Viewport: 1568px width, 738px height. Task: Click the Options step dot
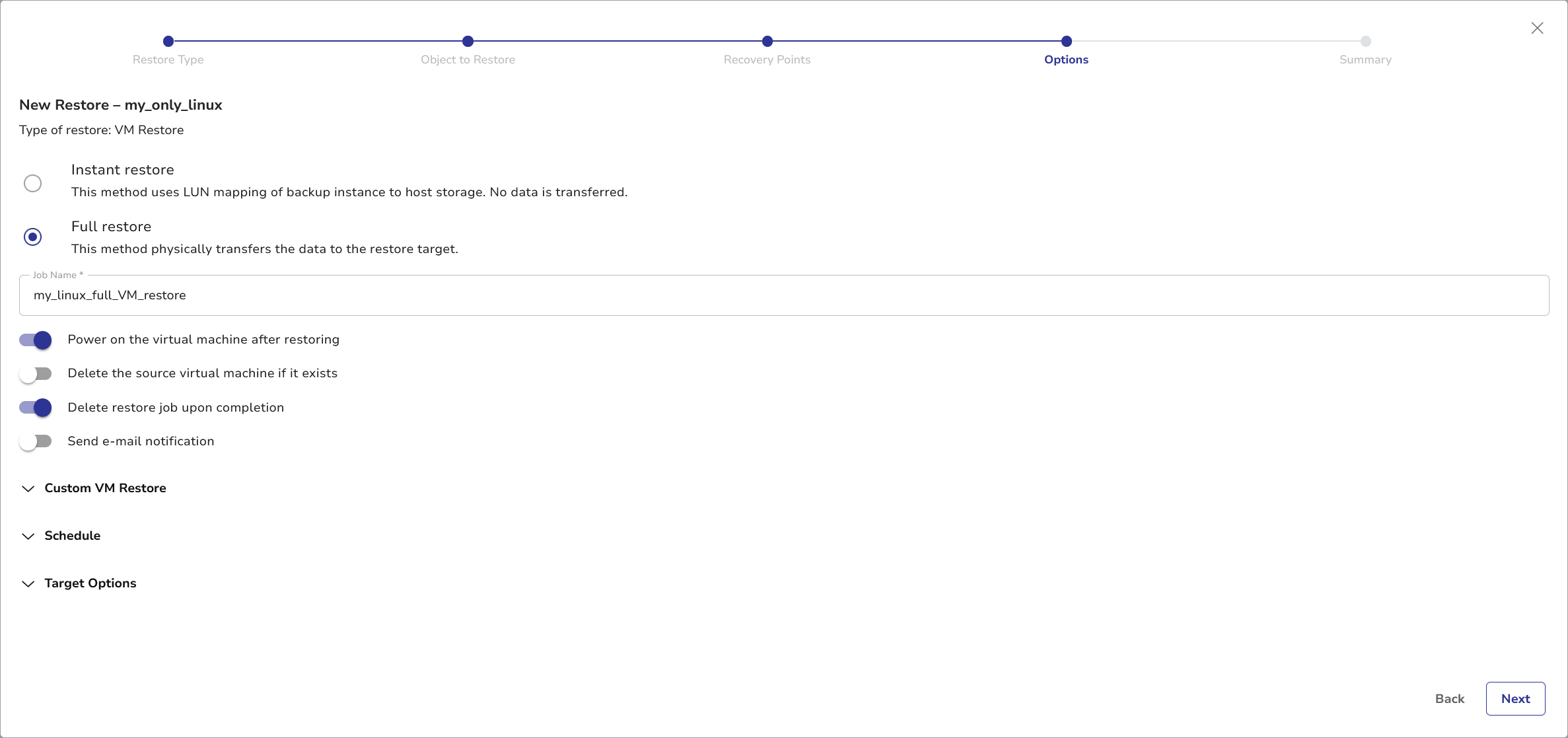coord(1066,41)
